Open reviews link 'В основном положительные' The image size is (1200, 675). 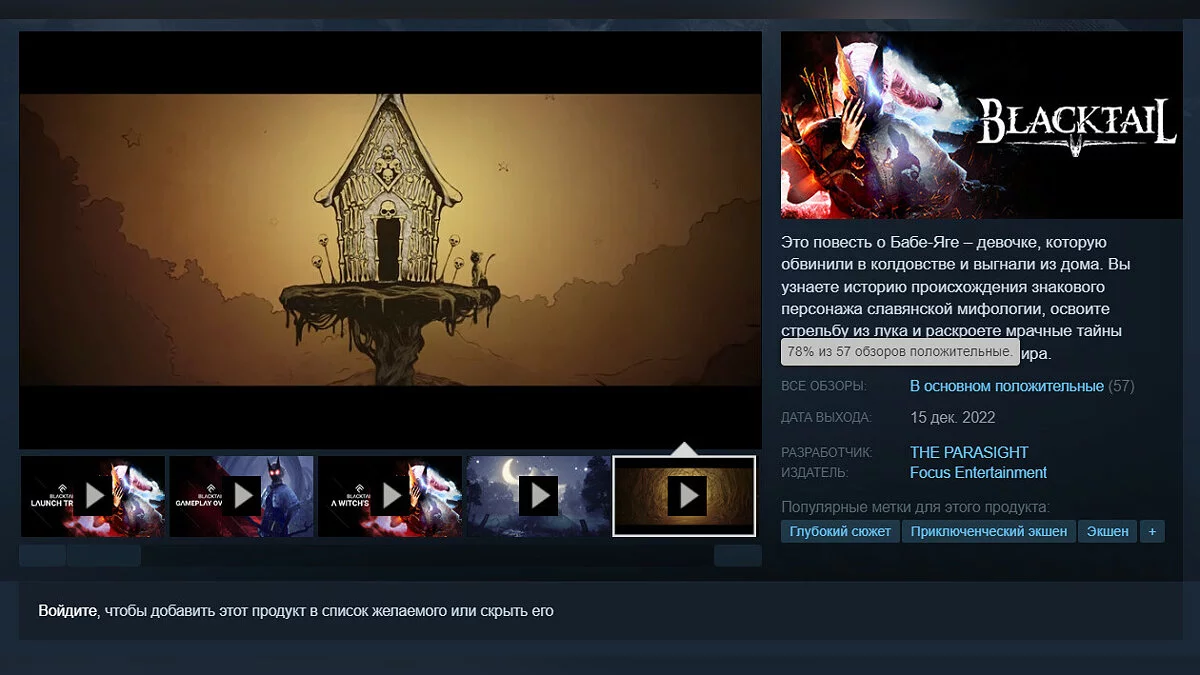(x=1007, y=386)
